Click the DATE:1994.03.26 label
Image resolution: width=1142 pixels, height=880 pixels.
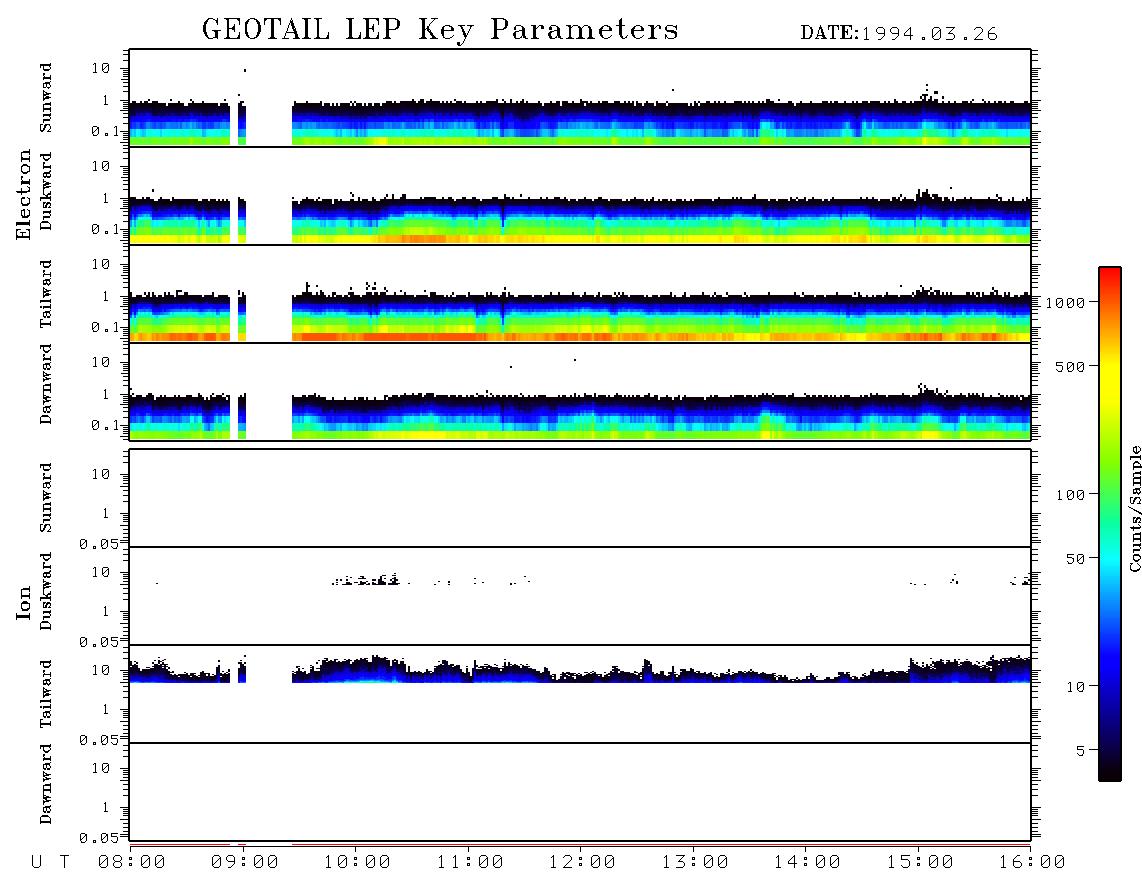click(x=899, y=34)
